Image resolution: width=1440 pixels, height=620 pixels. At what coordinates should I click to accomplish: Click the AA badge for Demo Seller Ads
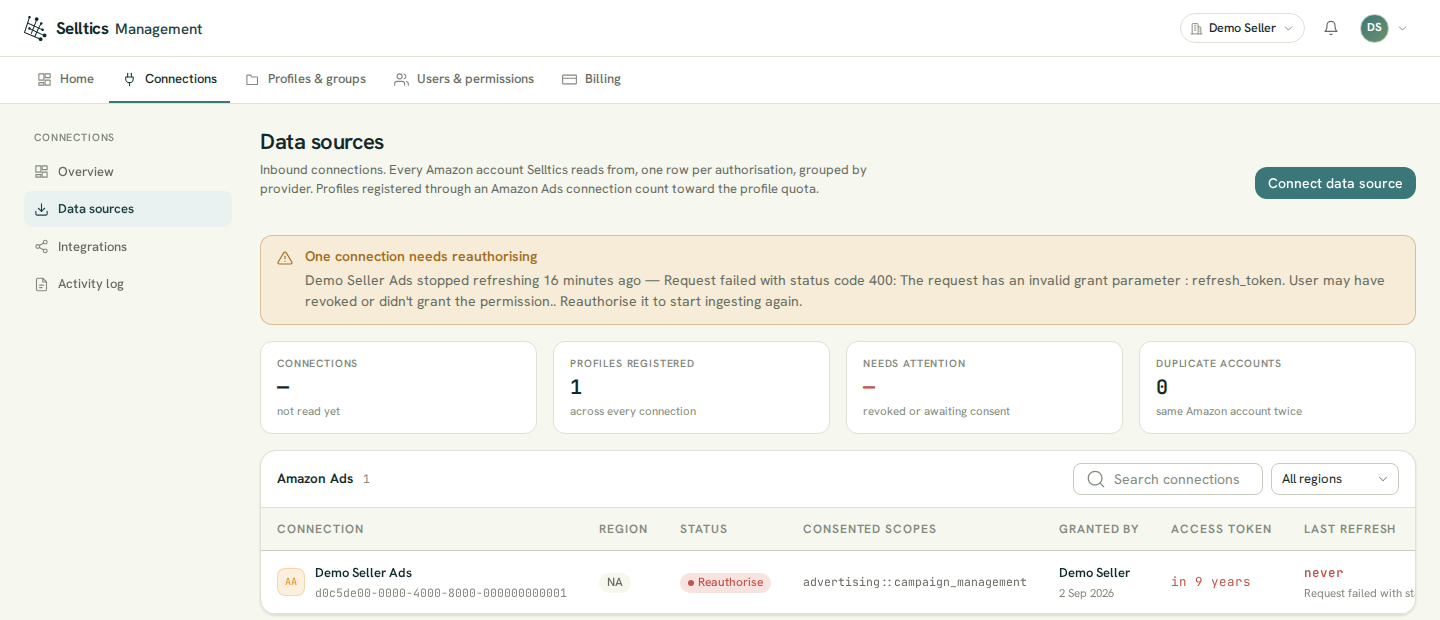[291, 582]
